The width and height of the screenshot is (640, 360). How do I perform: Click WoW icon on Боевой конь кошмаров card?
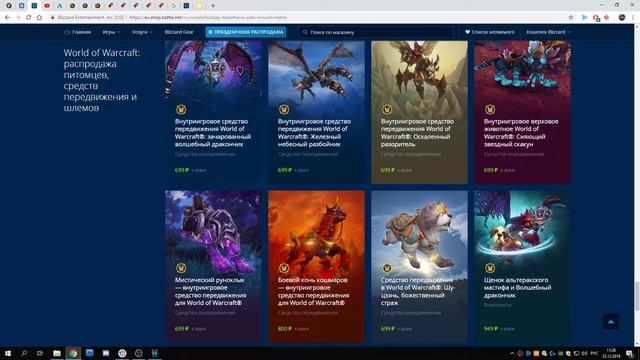coord(284,268)
